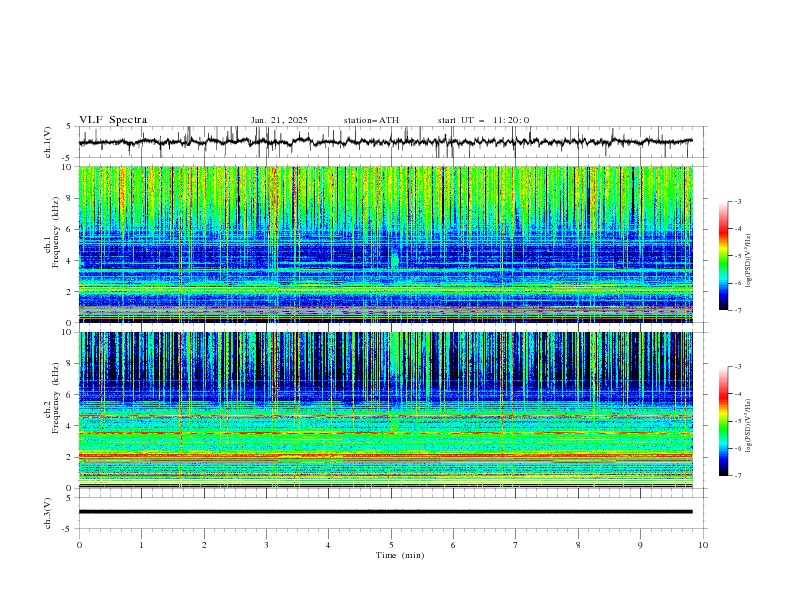792x612 pixels.
Task: Click the date "Jan. 21, 2025"
Action: click(279, 120)
